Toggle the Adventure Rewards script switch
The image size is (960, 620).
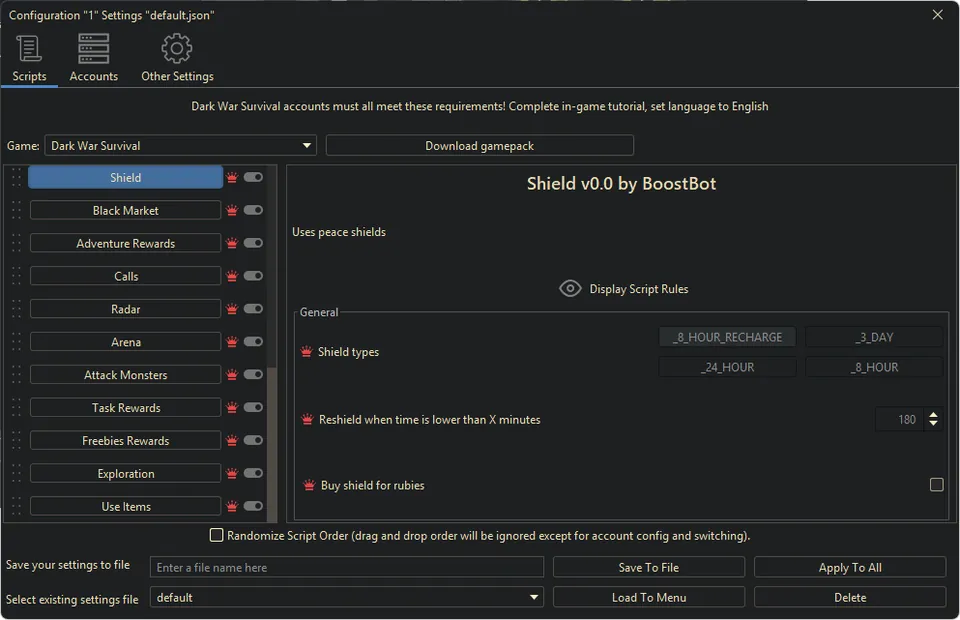253,243
